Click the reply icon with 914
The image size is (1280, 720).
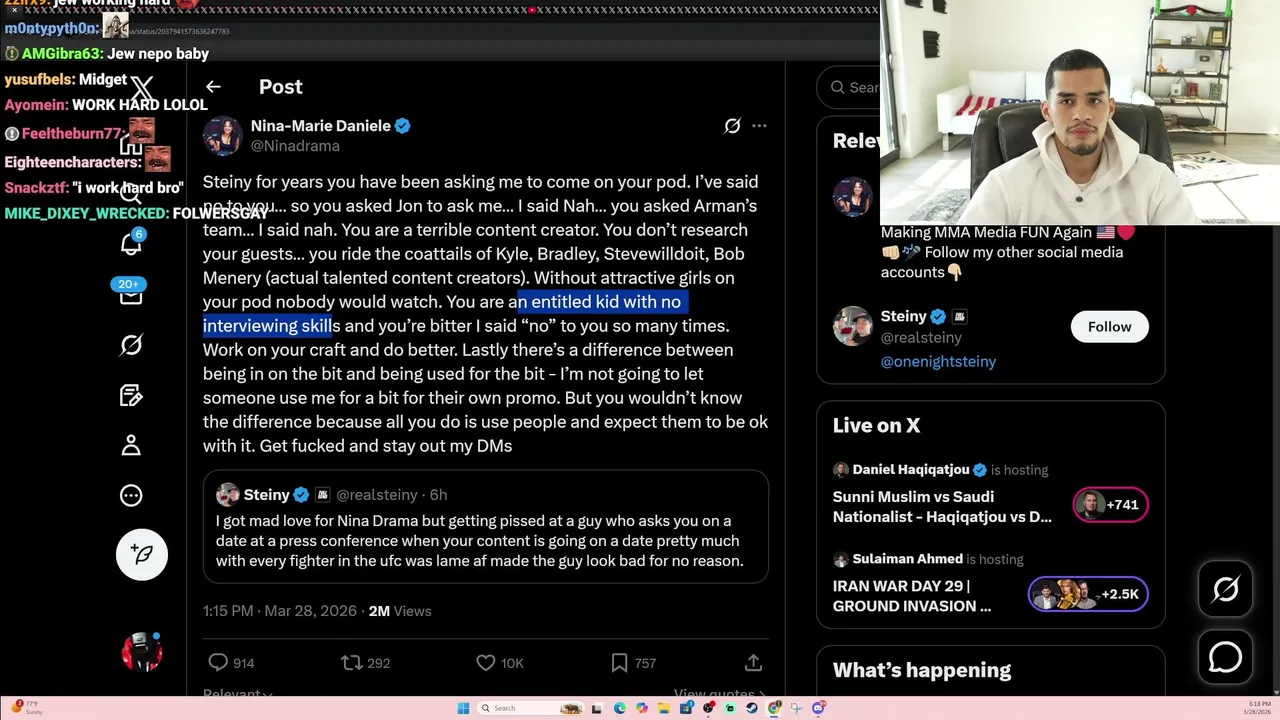tap(218, 662)
